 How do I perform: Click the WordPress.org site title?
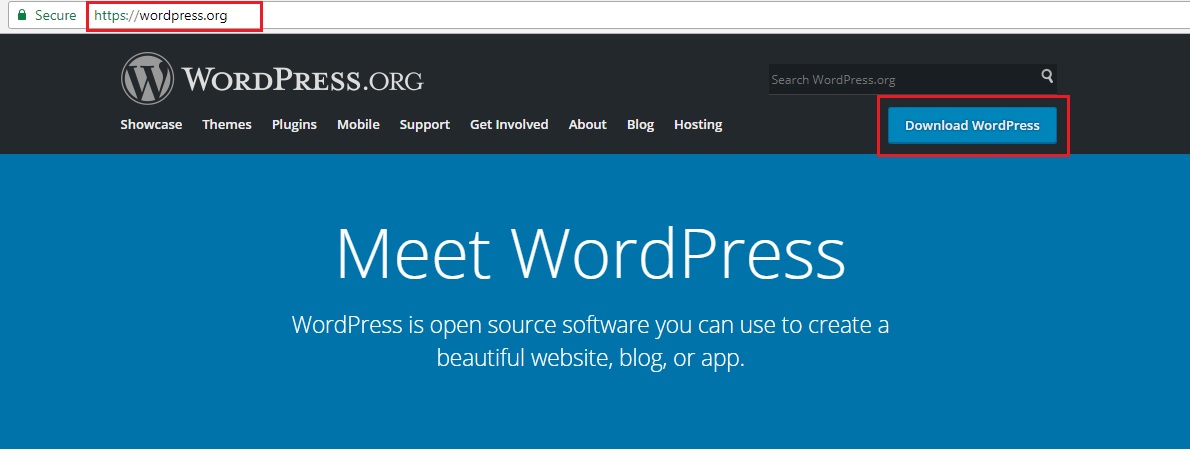pyautogui.click(x=302, y=79)
